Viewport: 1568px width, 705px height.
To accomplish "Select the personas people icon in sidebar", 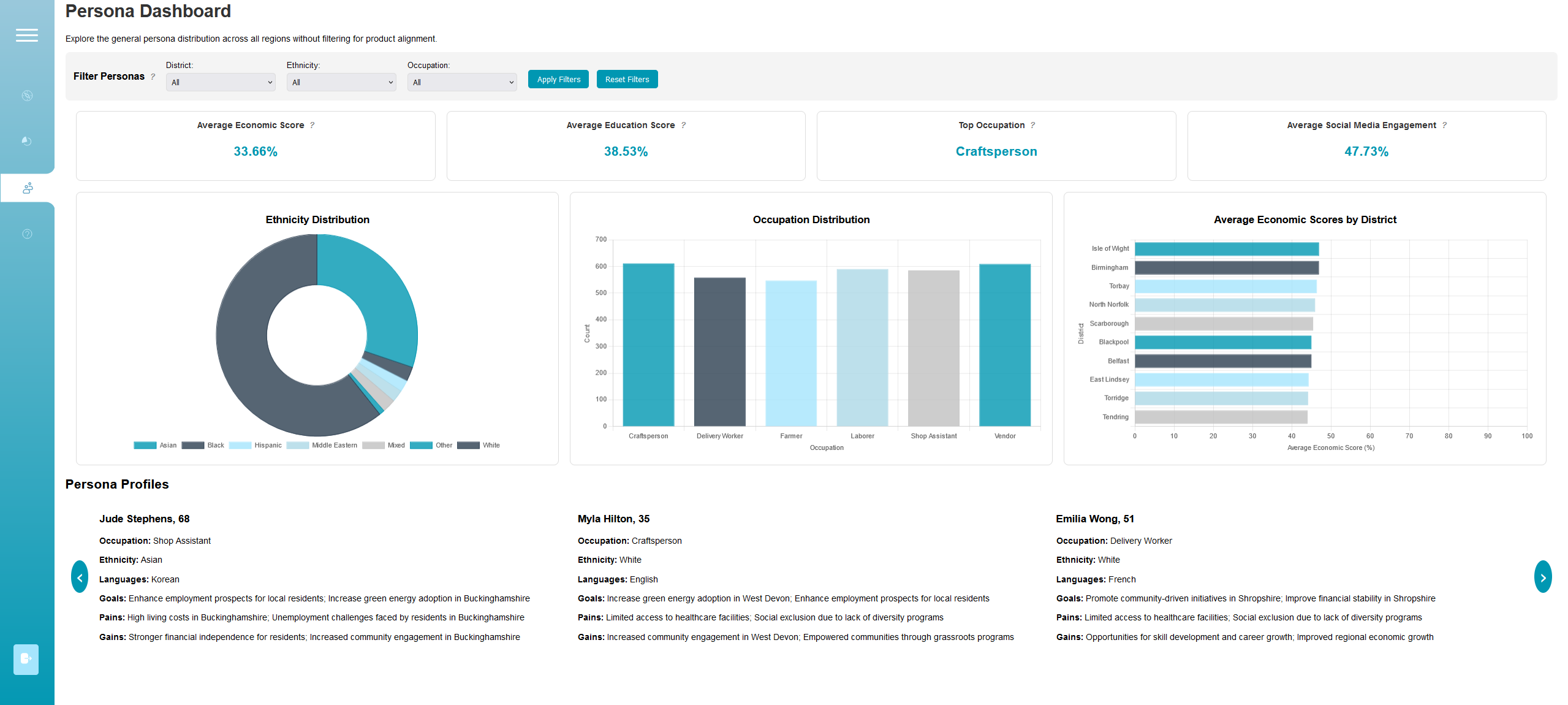I will pyautogui.click(x=27, y=188).
